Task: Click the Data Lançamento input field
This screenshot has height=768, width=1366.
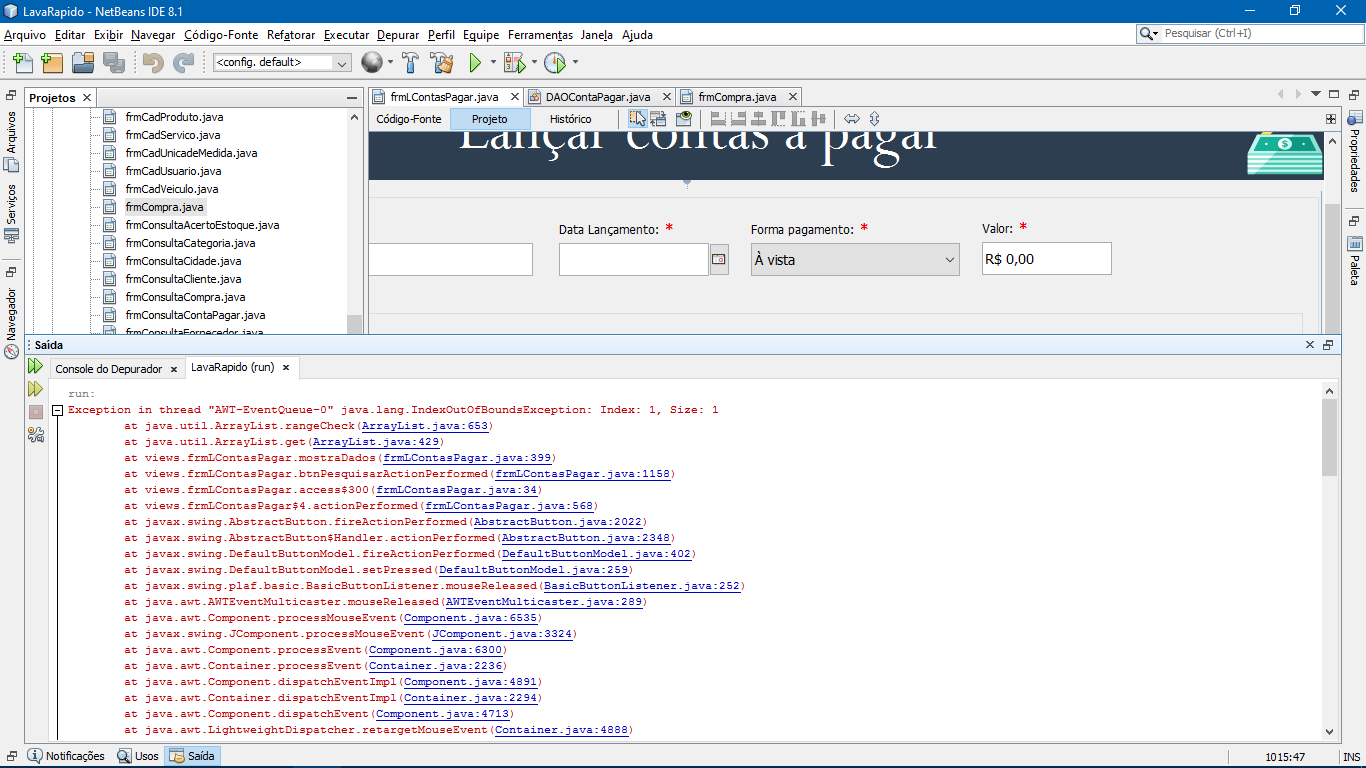Action: (x=634, y=259)
